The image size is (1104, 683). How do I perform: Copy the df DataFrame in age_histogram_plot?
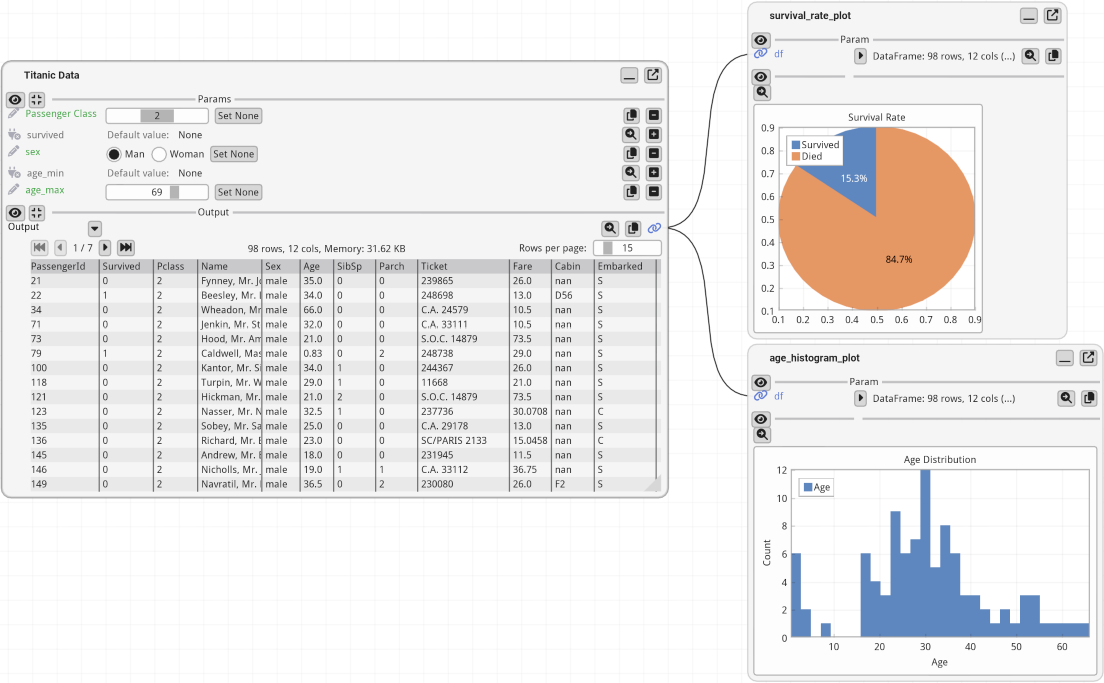(1091, 397)
